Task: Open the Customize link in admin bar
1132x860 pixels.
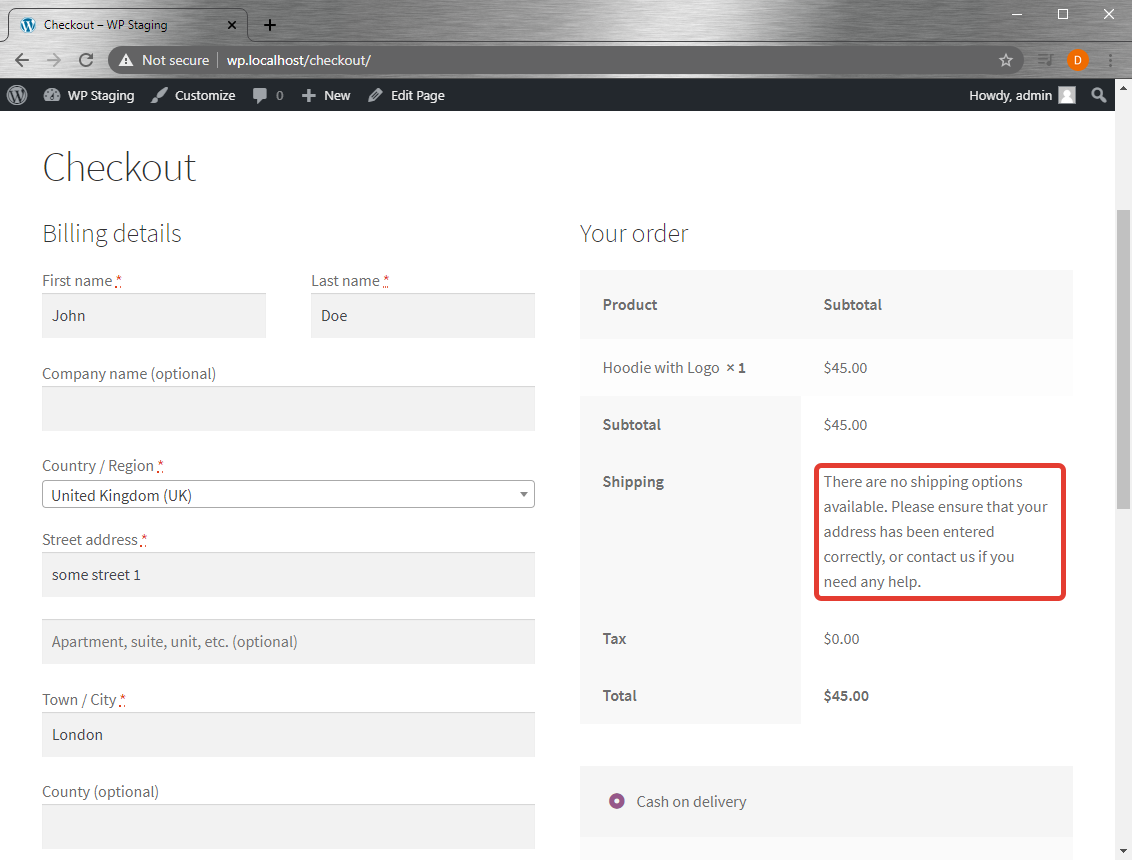Action: coord(193,95)
